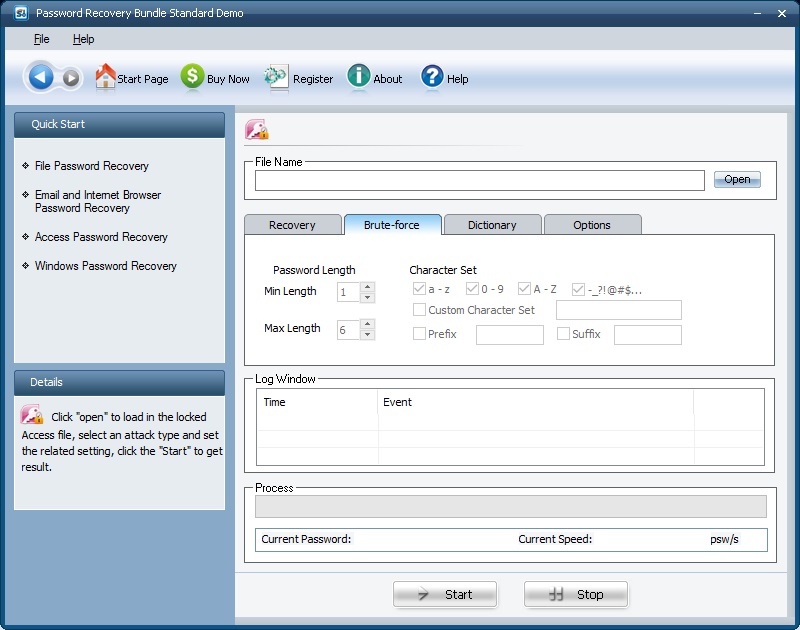Click the Start button
The image size is (800, 630).
point(444,594)
